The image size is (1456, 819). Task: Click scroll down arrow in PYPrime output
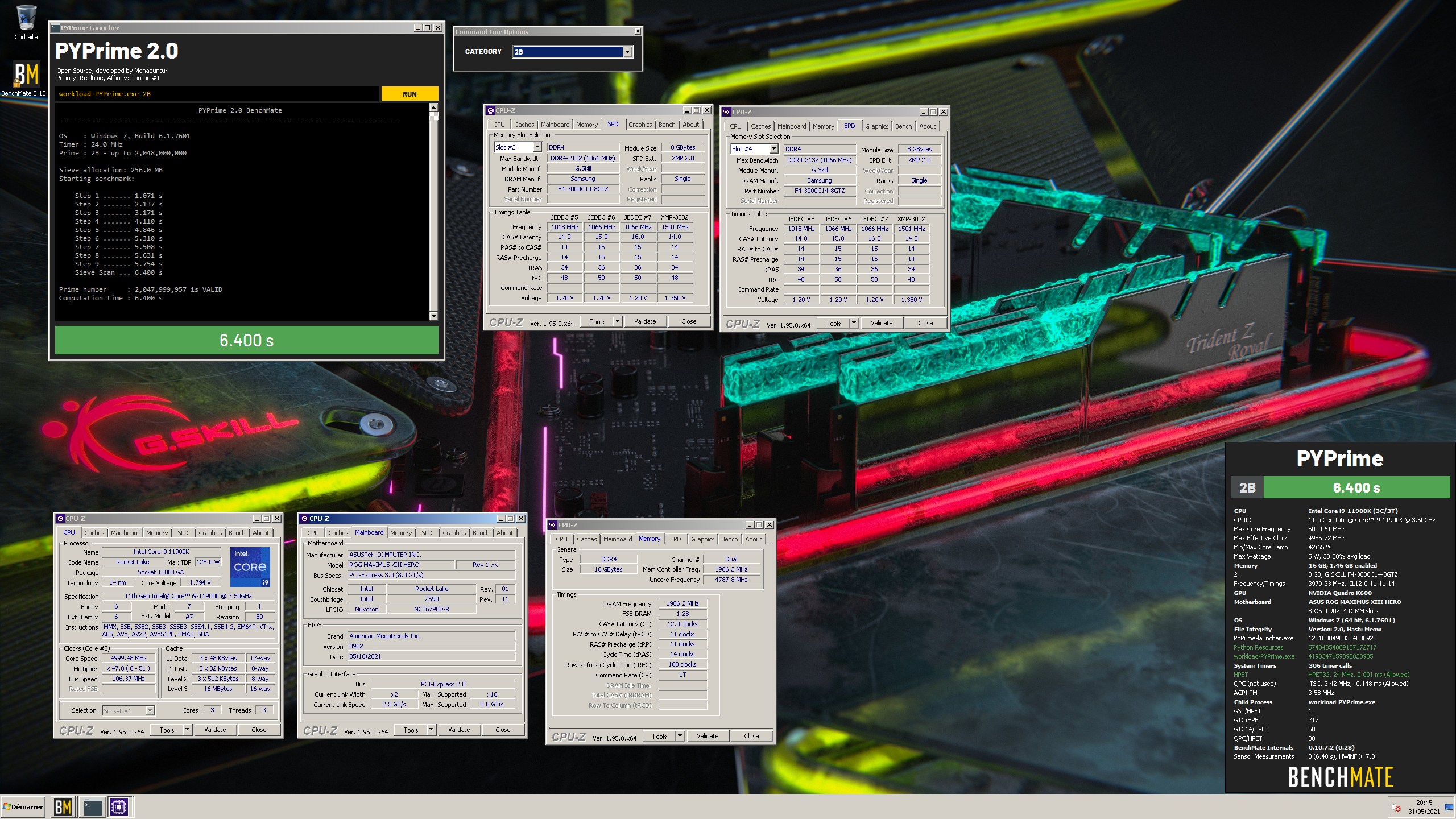click(x=433, y=316)
